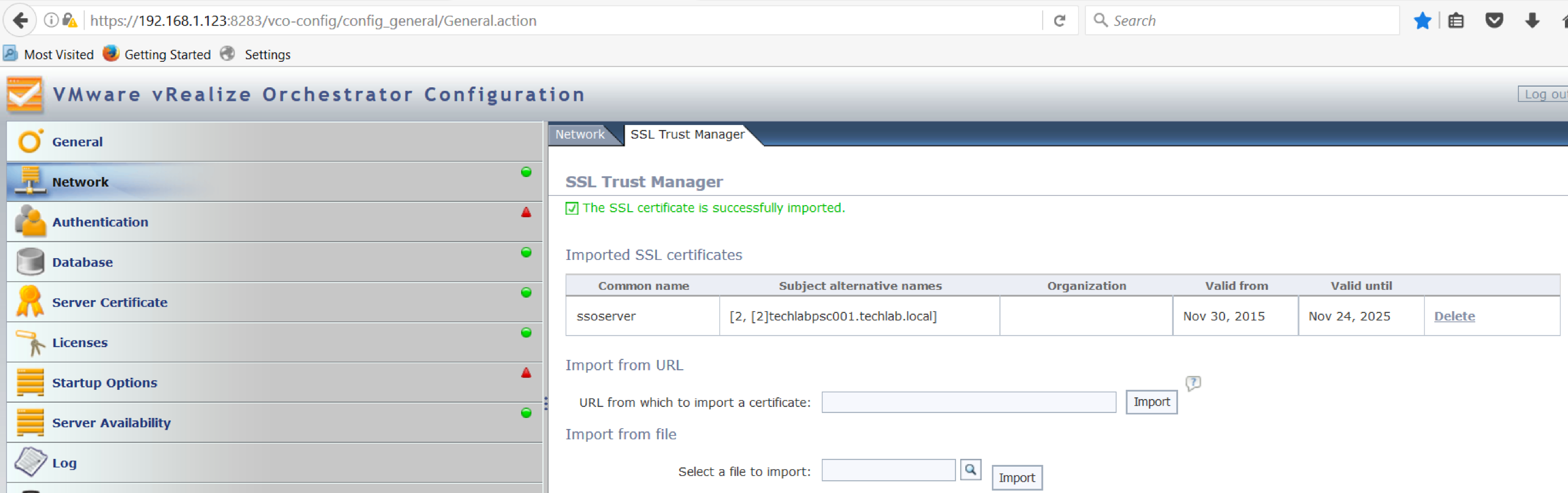The height and width of the screenshot is (493, 1568).
Task: Reload the page with the refresh icon
Action: pos(1060,21)
